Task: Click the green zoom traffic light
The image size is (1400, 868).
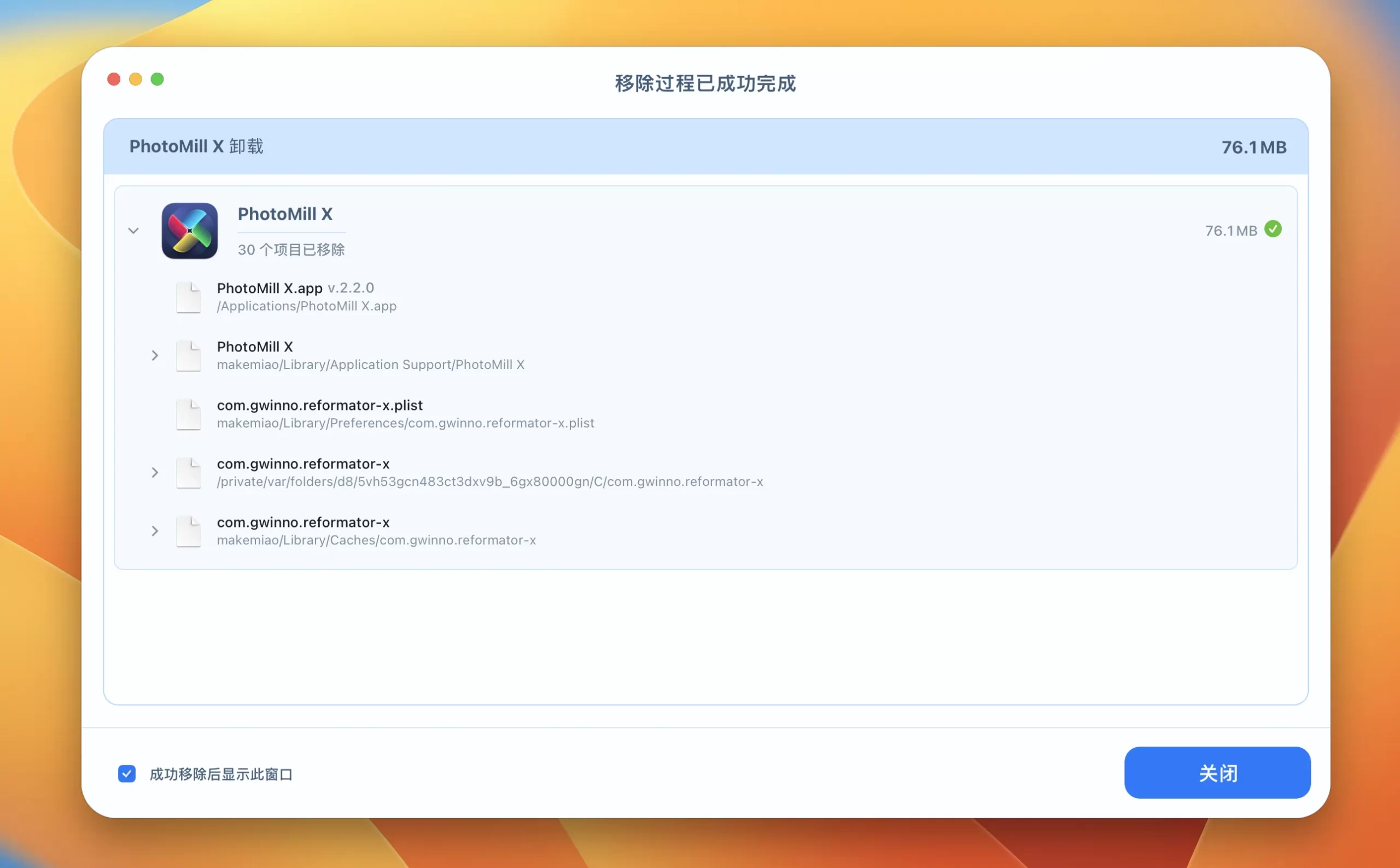Action: tap(157, 79)
